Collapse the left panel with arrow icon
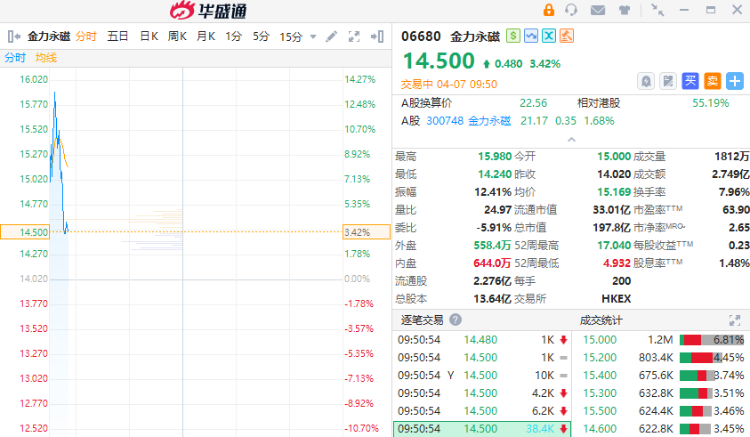 (13, 37)
